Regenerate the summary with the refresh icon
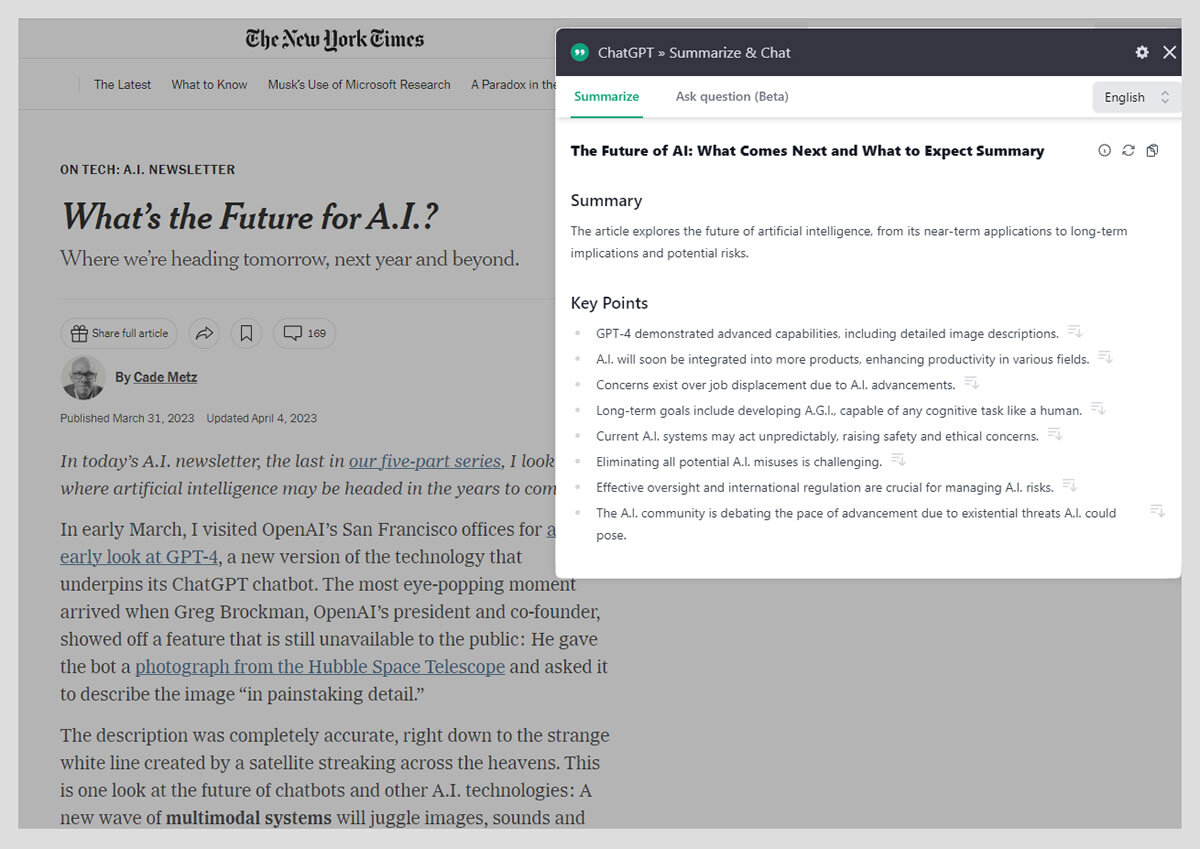This screenshot has width=1200, height=849. point(1128,149)
